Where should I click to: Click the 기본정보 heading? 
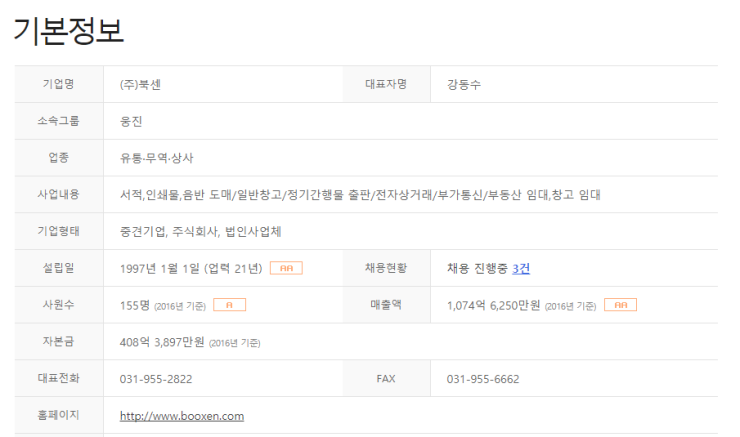69,30
